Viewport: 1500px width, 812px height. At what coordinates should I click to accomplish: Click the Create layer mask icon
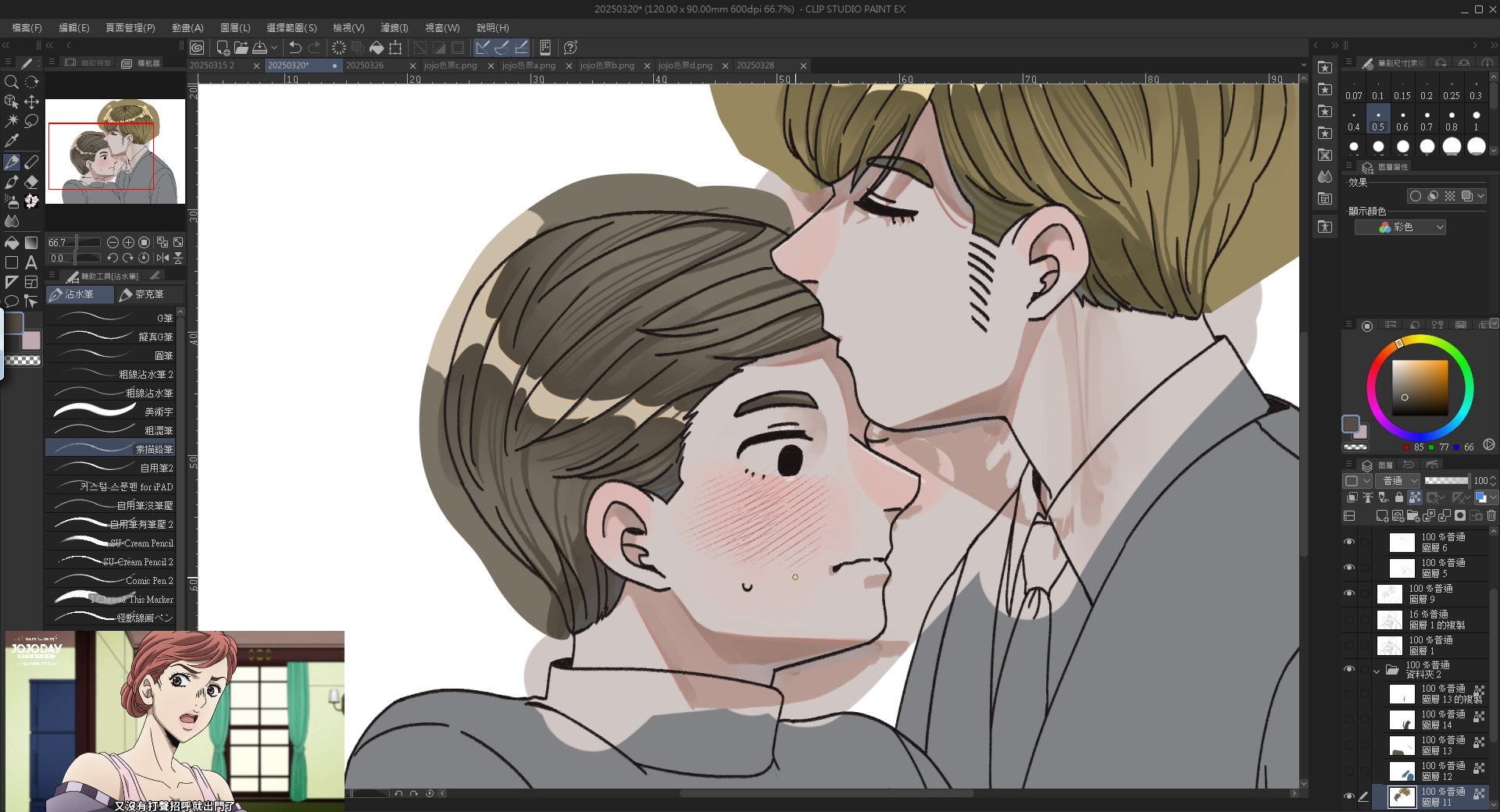click(1460, 516)
